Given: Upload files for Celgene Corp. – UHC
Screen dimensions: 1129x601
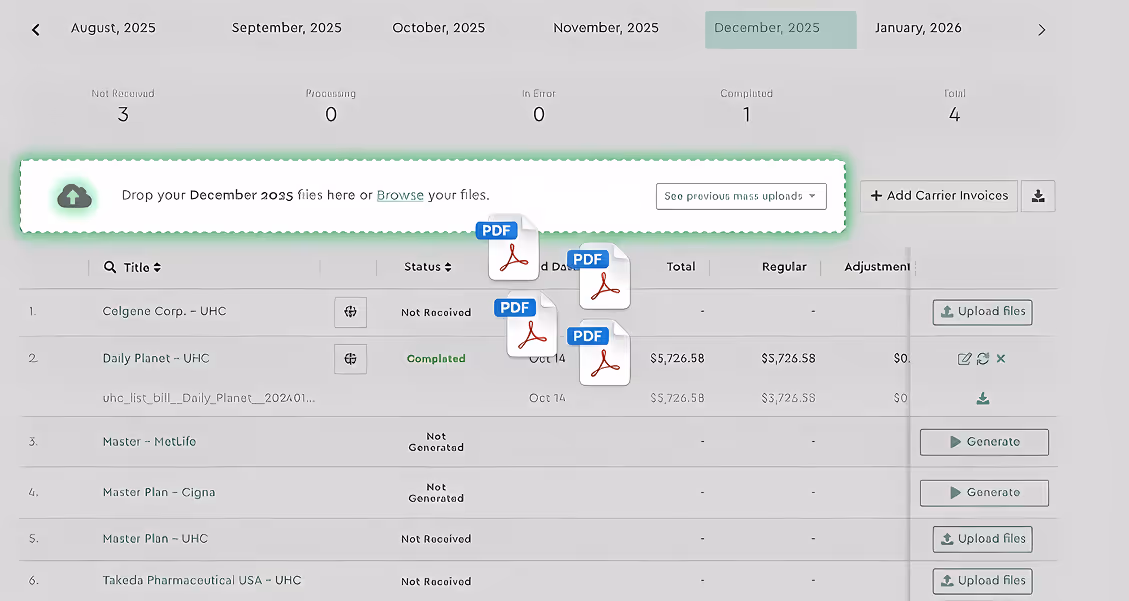Looking at the screenshot, I should pyautogui.click(x=982, y=312).
